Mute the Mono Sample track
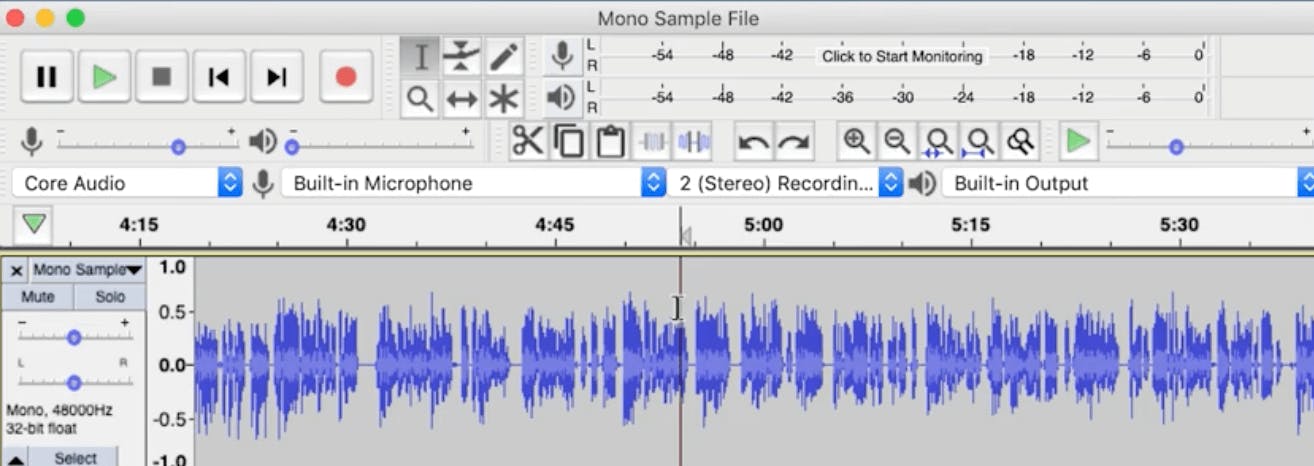 pyautogui.click(x=38, y=297)
